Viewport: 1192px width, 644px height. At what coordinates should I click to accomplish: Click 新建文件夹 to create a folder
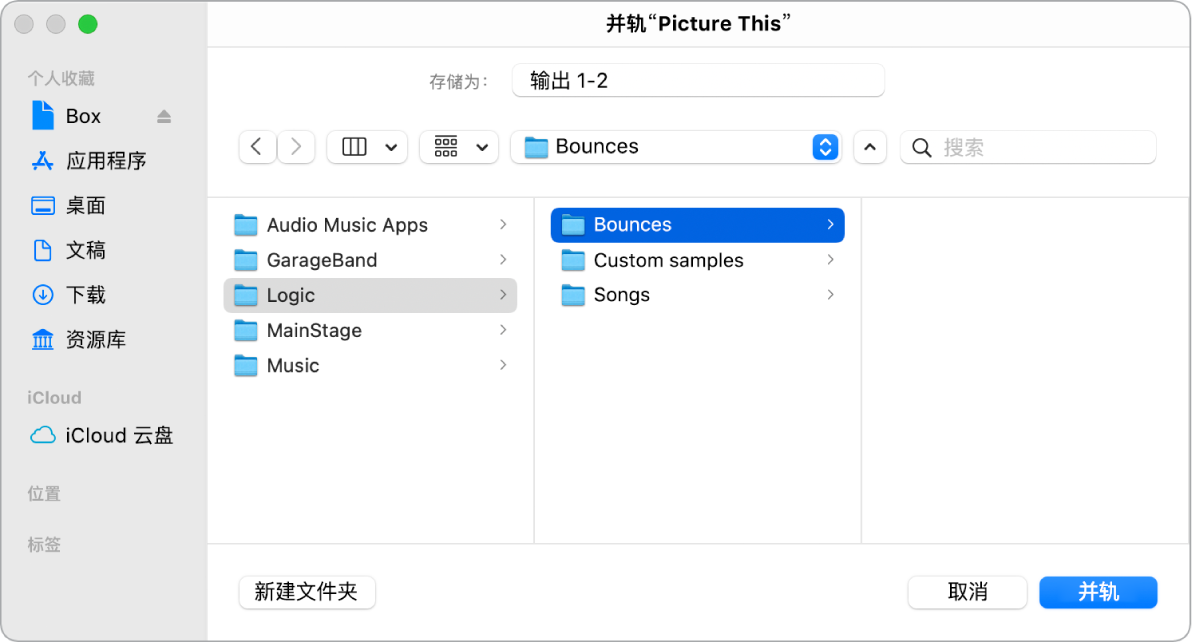tap(307, 592)
